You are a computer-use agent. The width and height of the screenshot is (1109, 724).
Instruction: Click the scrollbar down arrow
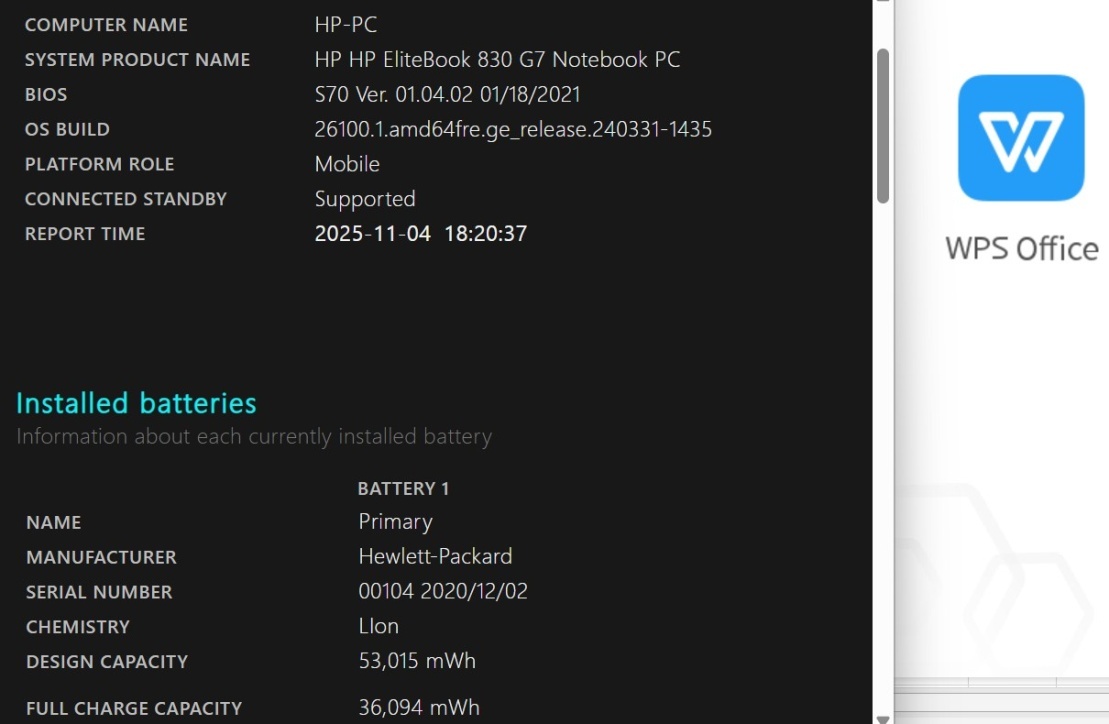(x=883, y=716)
